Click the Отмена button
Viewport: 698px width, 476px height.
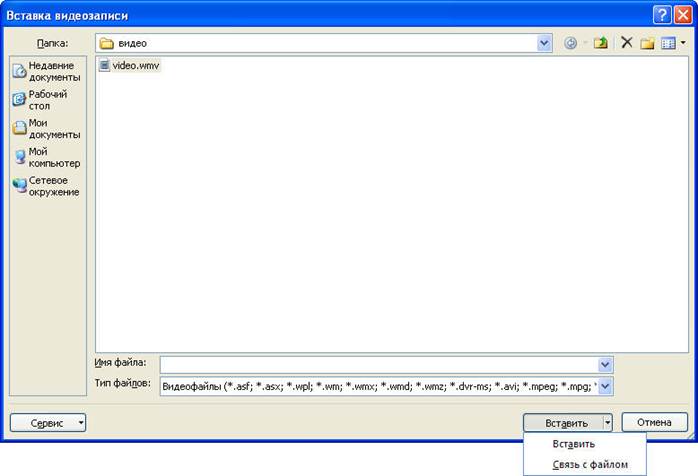[654, 422]
